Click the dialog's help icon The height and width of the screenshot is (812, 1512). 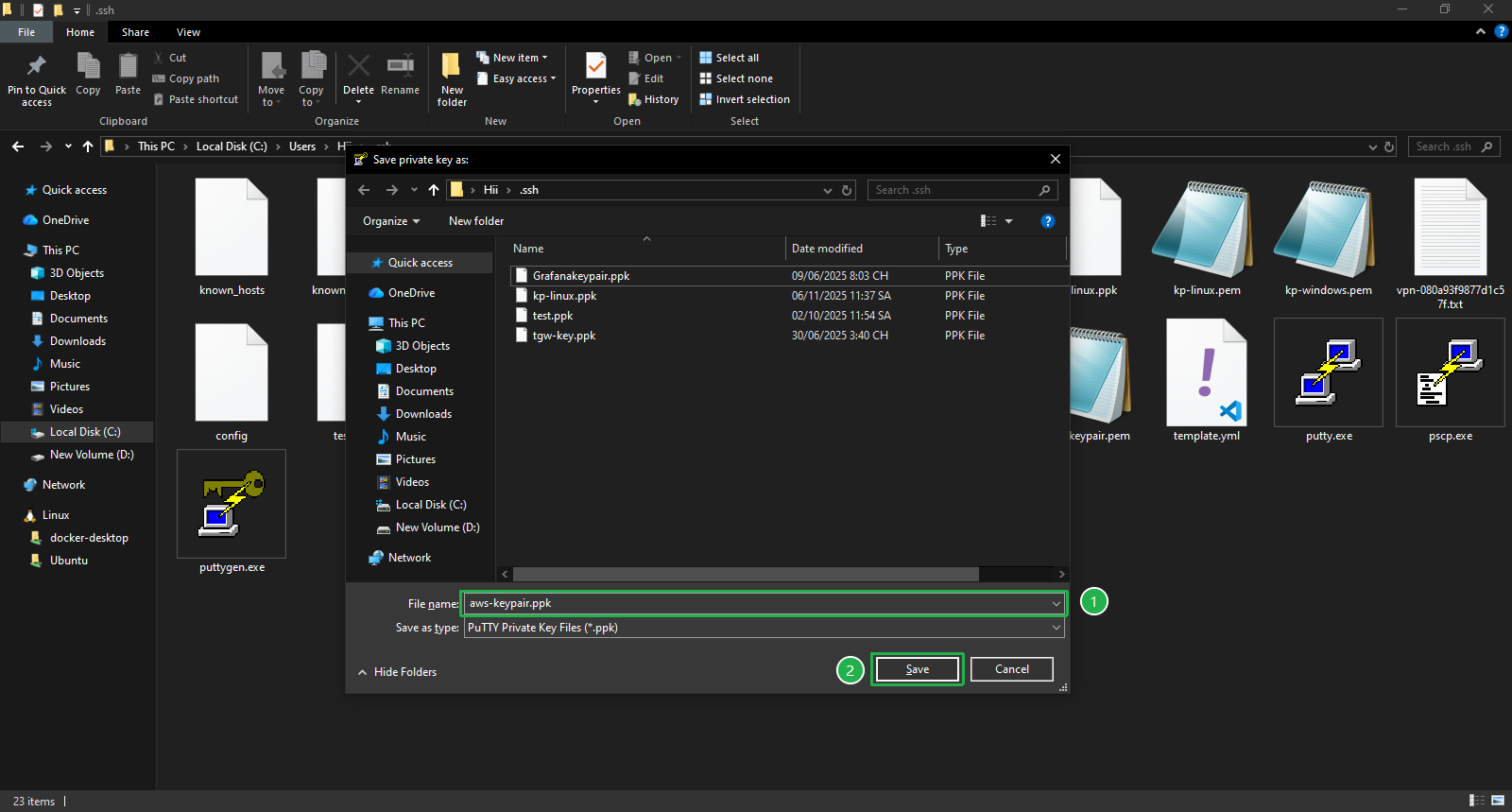(1047, 221)
